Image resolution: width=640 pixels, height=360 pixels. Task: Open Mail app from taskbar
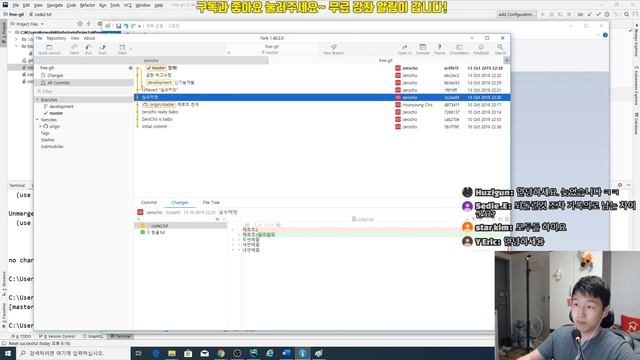click(x=204, y=353)
